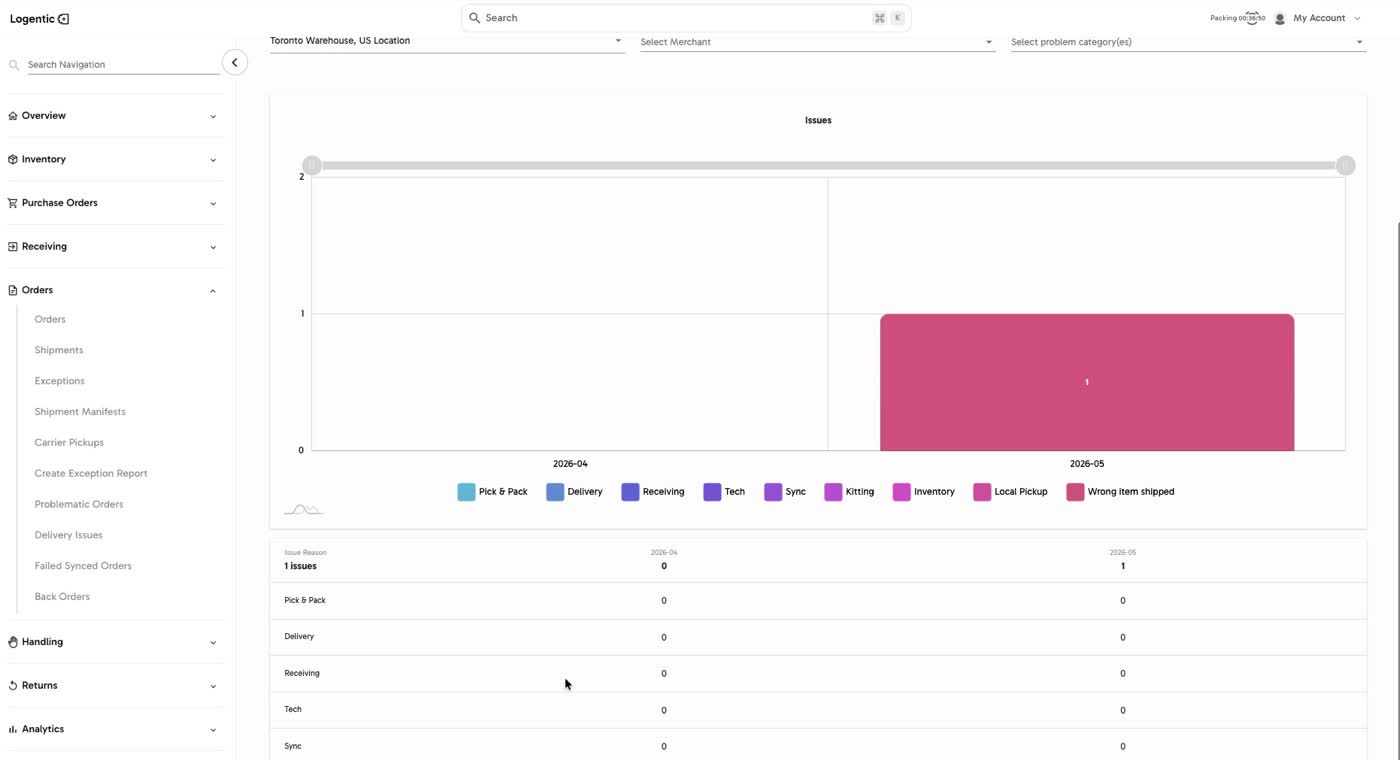Click the My Account avatar icon
This screenshot has height=760, width=1400.
1279,18
